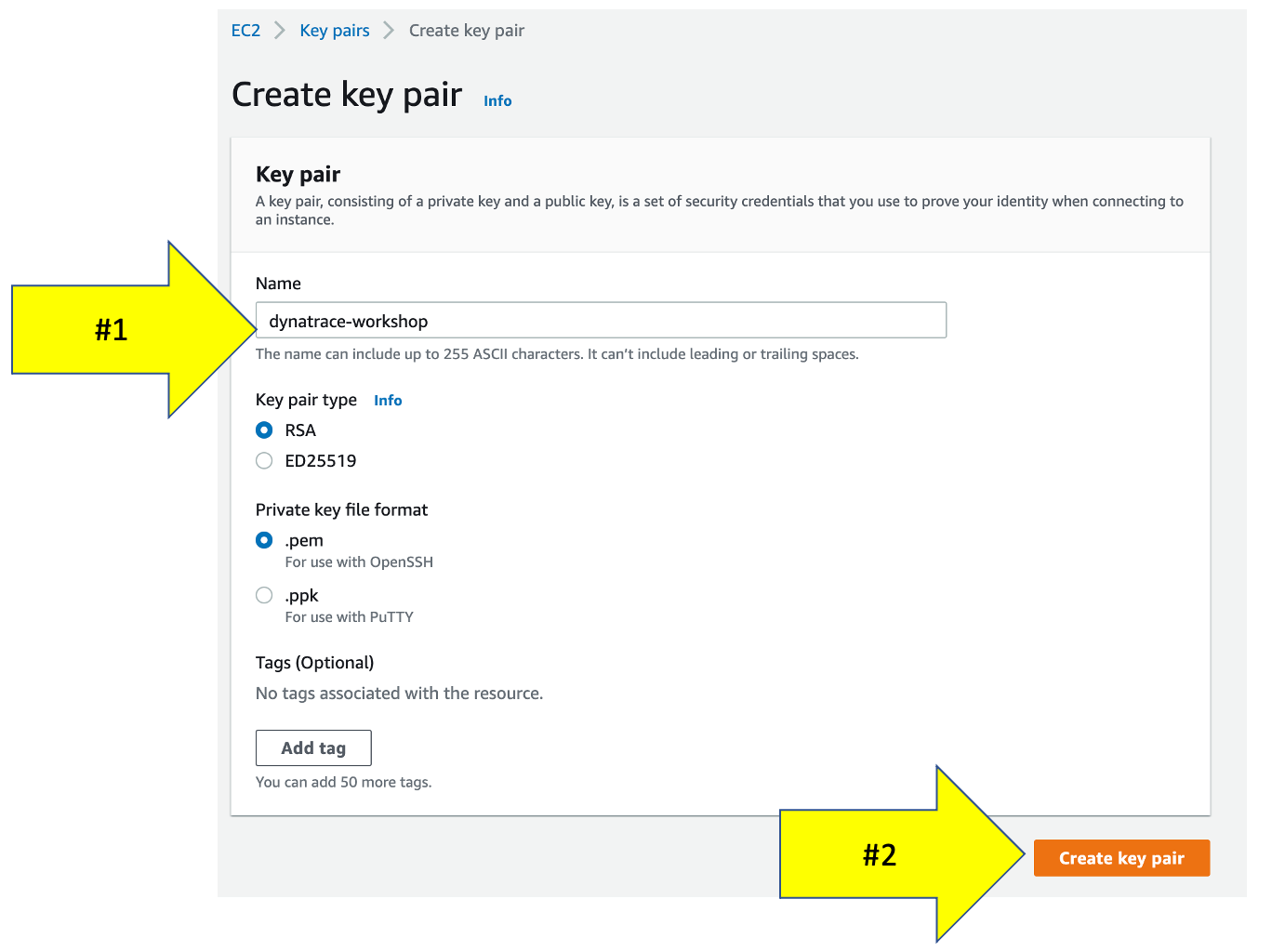Select the .pem private key format
The height and width of the screenshot is (952, 1272).
264,540
